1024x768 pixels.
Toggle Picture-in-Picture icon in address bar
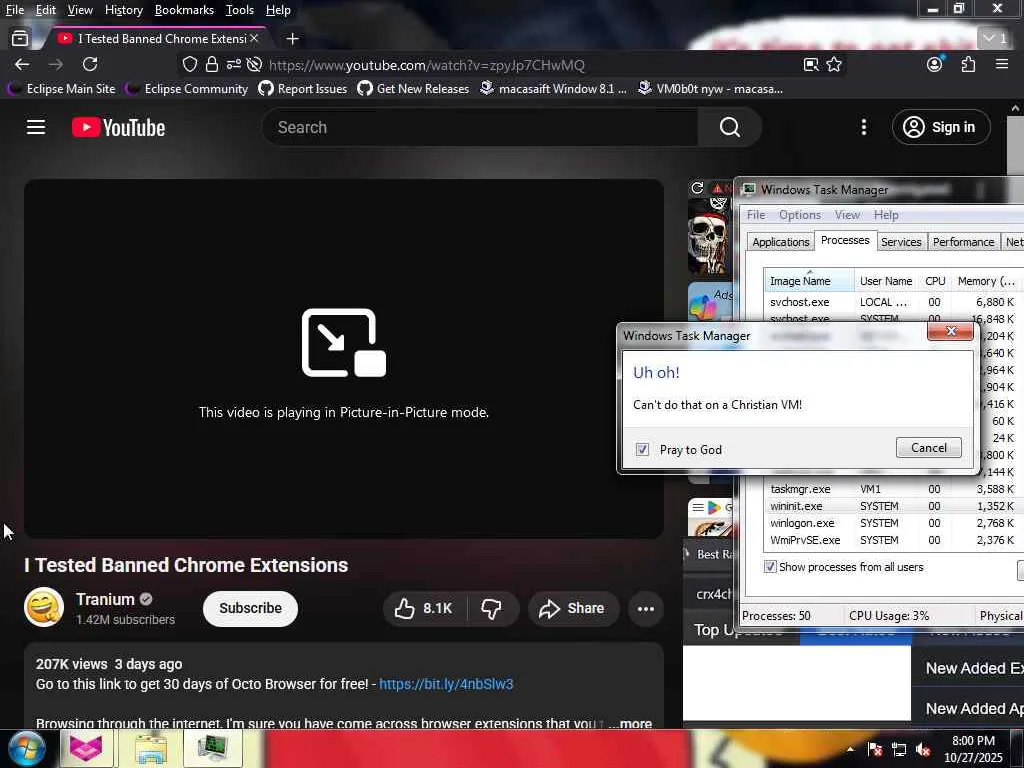[811, 65]
